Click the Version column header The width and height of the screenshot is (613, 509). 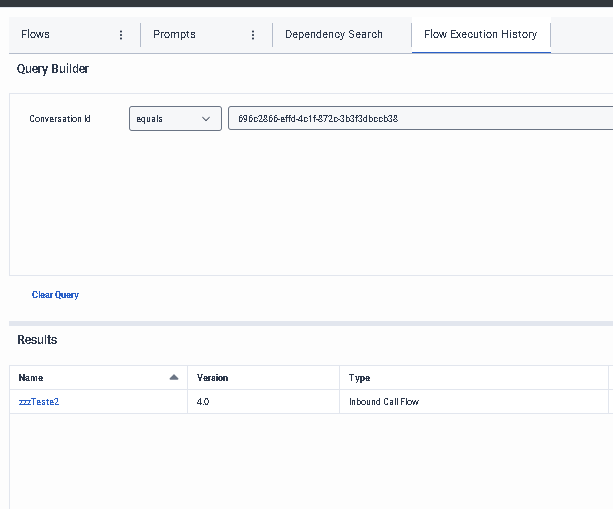212,378
